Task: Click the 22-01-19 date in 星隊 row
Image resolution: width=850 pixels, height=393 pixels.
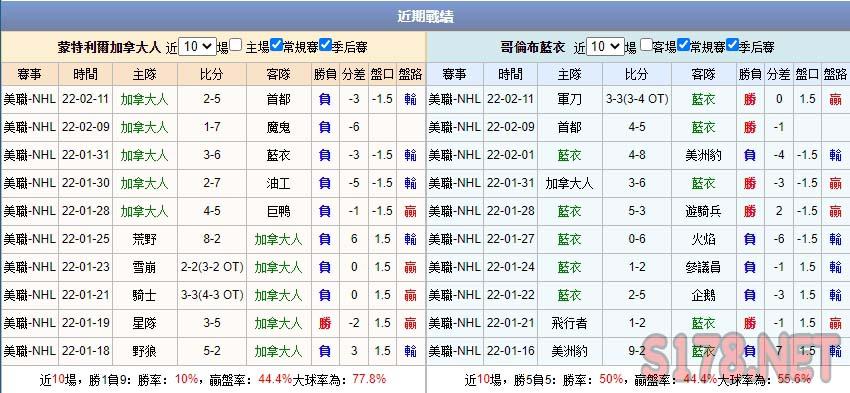Action: click(86, 323)
